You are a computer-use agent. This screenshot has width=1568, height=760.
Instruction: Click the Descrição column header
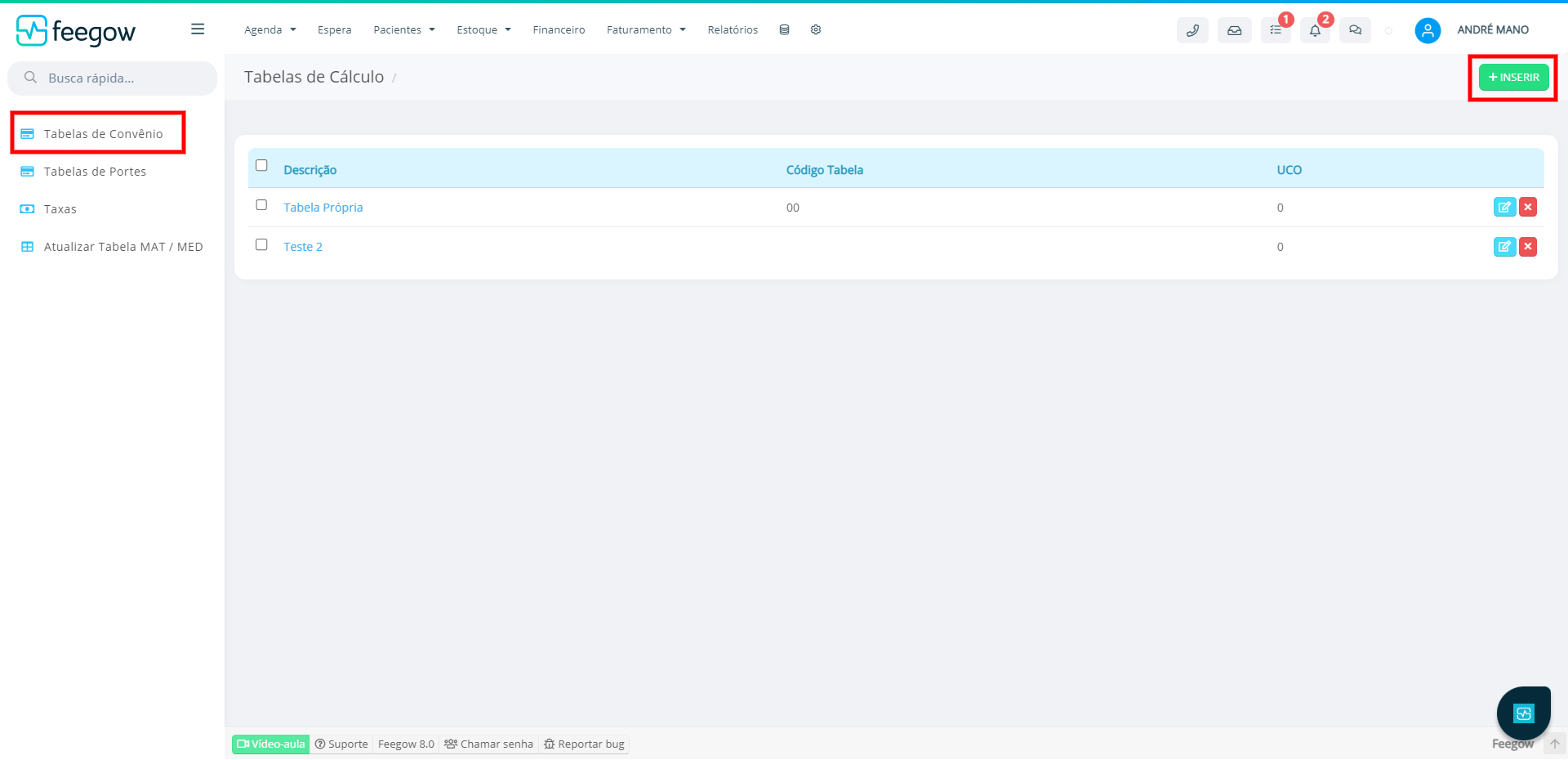310,170
